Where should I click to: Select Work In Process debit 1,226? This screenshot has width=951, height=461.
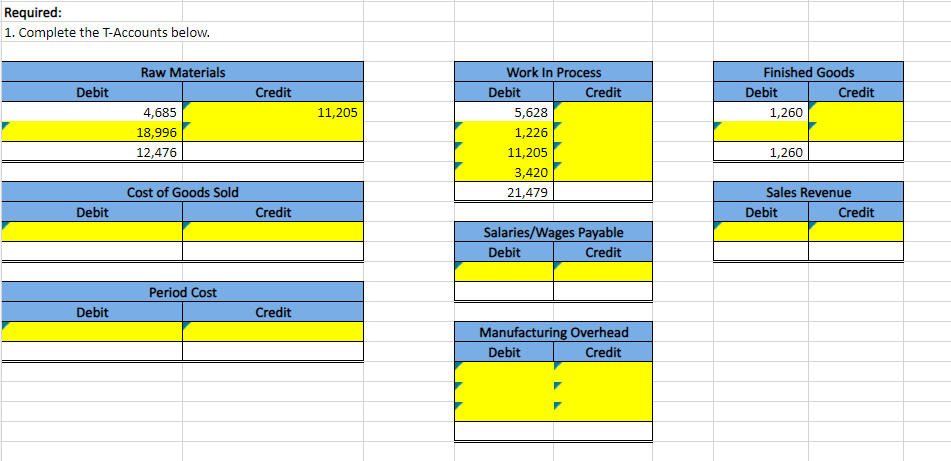[x=504, y=132]
